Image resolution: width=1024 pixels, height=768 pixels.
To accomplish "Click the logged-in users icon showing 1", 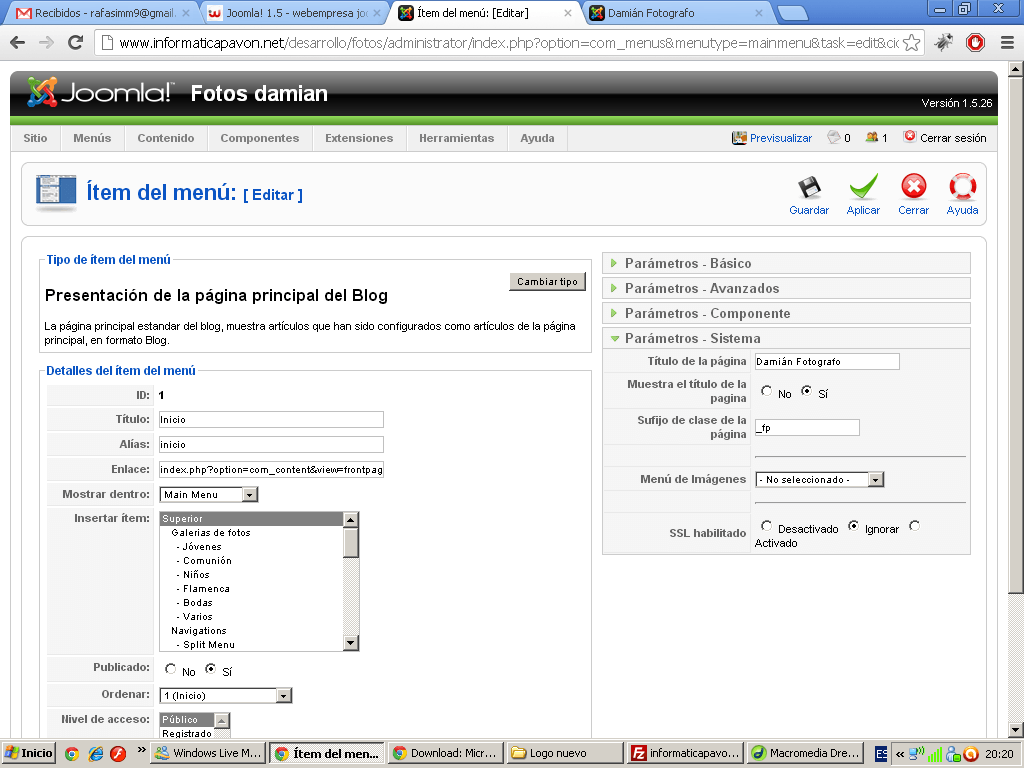I will point(872,137).
